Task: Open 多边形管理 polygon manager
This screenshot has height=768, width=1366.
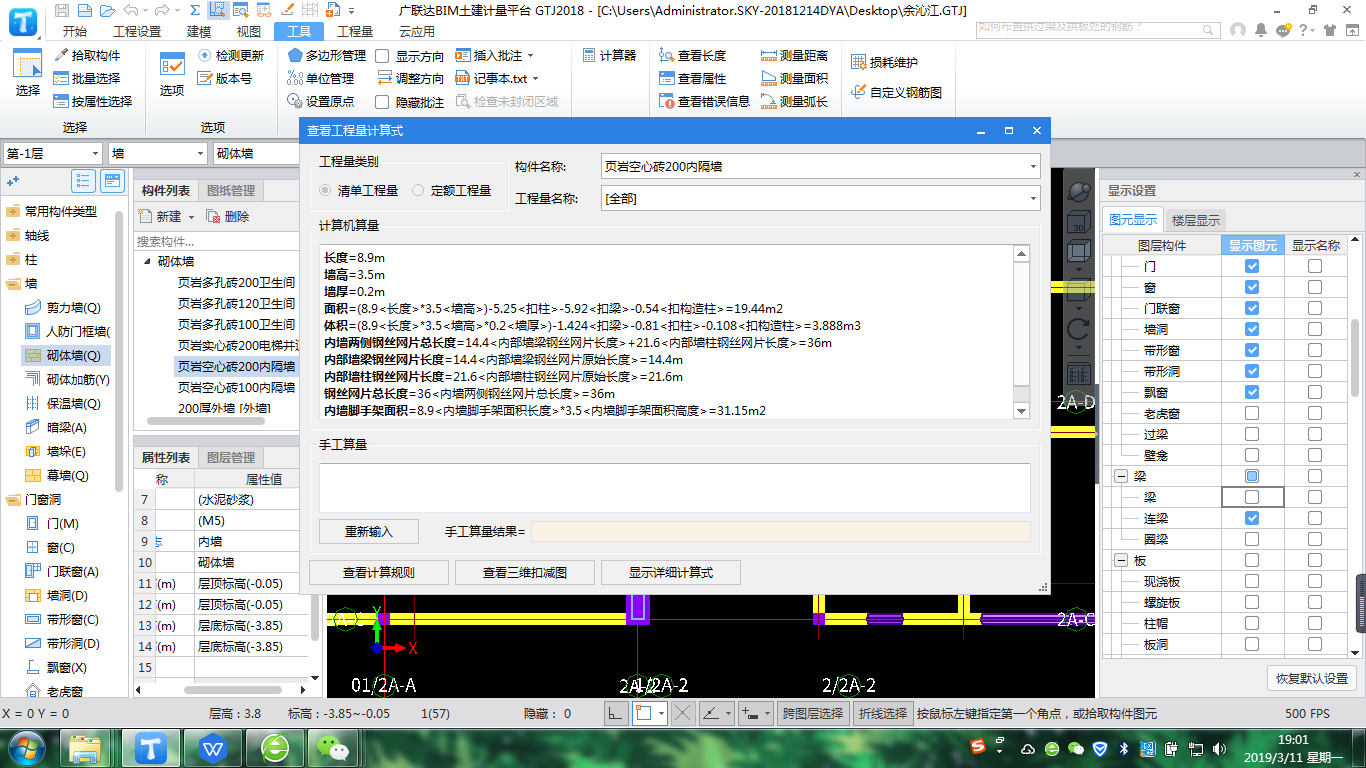Action: (327, 56)
